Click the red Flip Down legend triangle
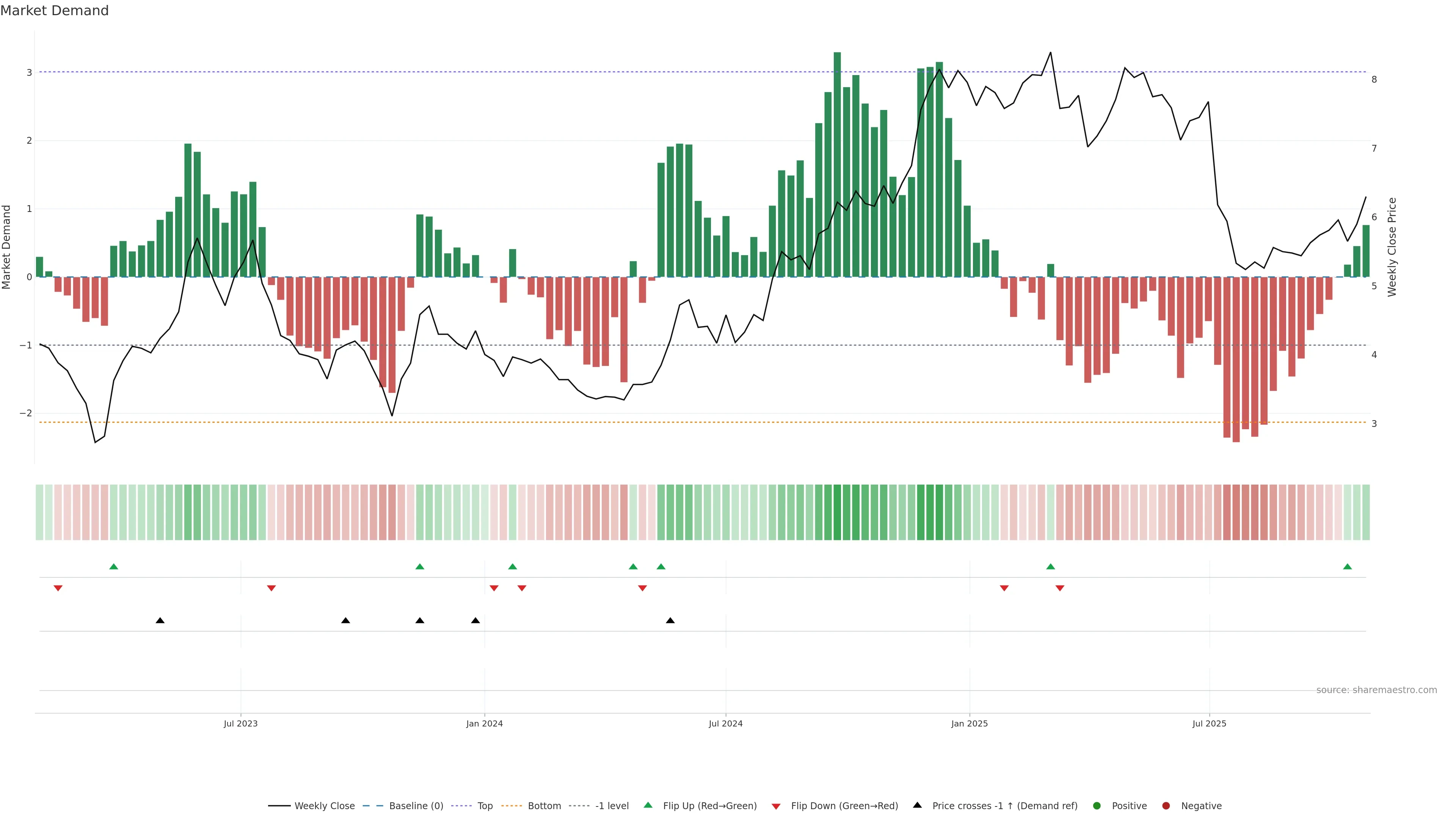Screen dimensions: 1456x819 coord(776,806)
